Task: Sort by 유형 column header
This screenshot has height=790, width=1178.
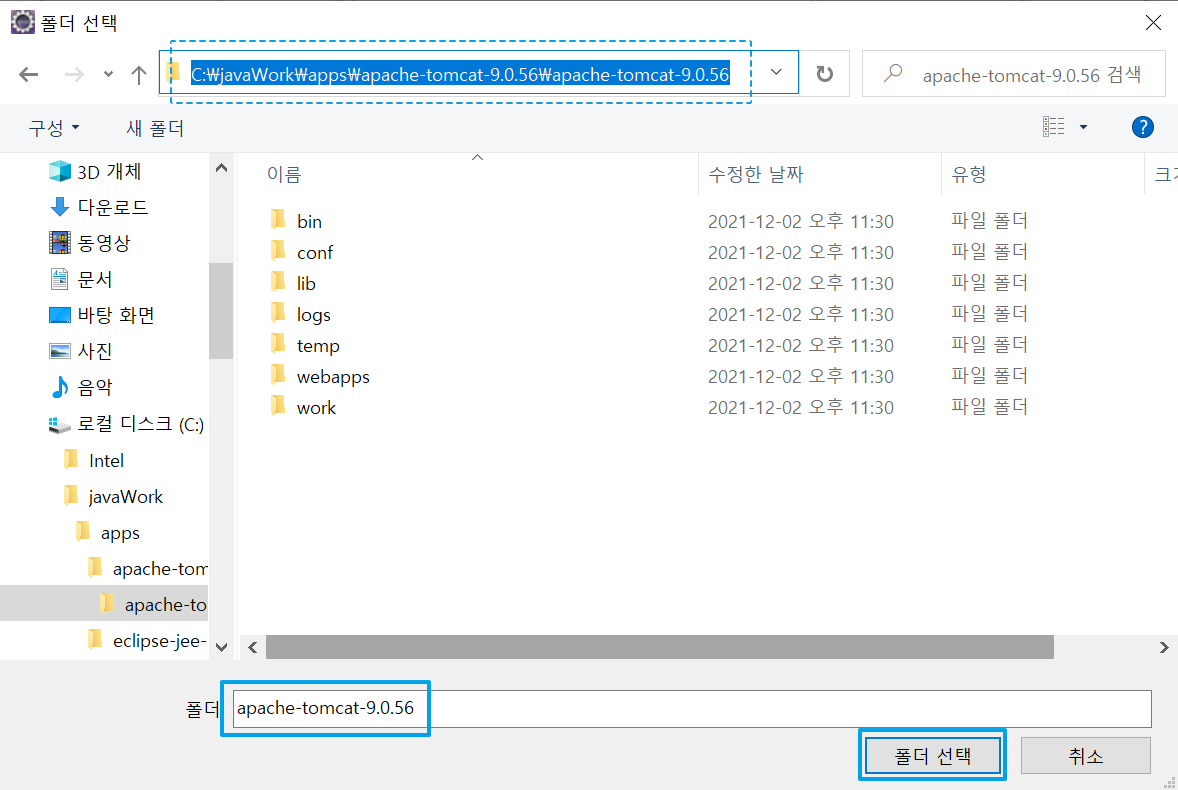Action: click(968, 174)
